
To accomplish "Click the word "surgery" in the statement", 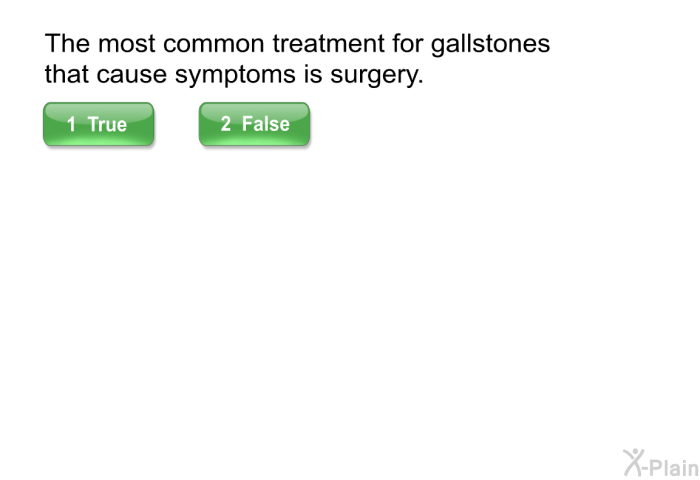I will (x=375, y=74).
